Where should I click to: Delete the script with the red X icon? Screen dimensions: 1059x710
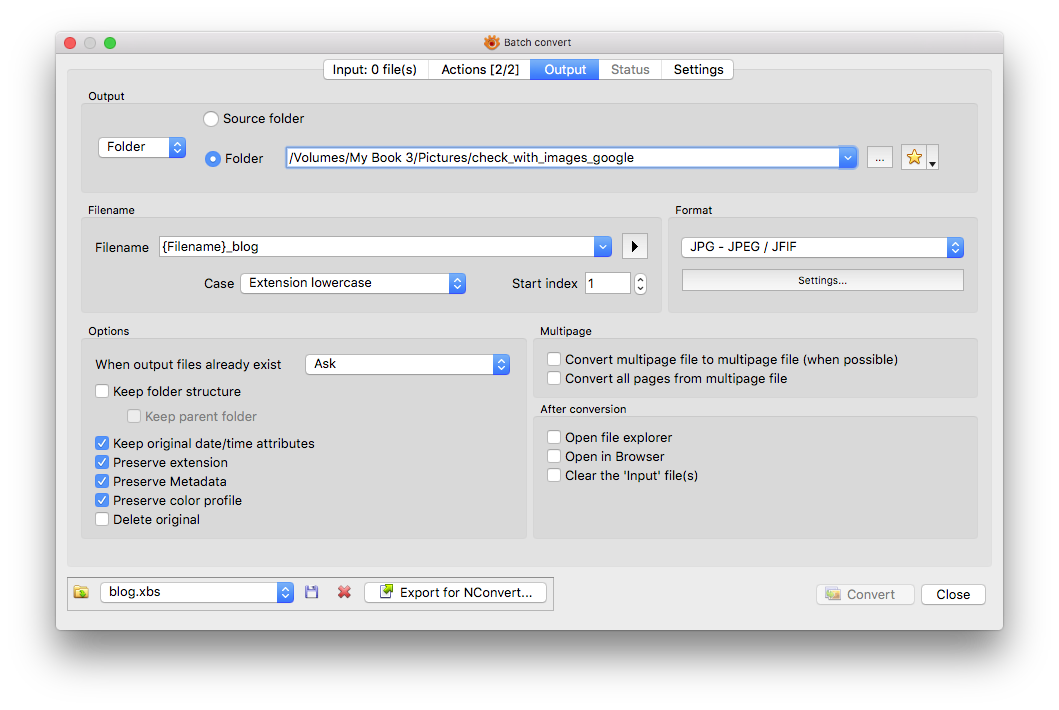(x=344, y=592)
